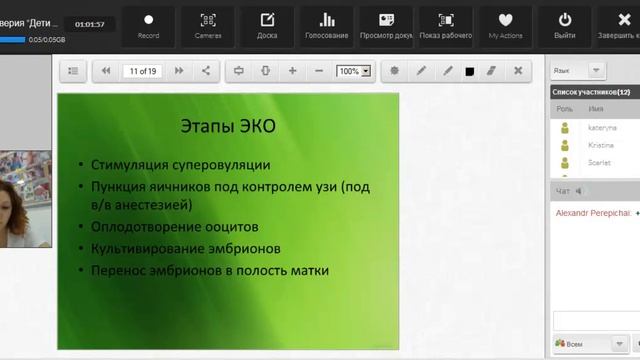Start Показ рабочего стола sharing
The width and height of the screenshot is (640, 360).
point(446,27)
